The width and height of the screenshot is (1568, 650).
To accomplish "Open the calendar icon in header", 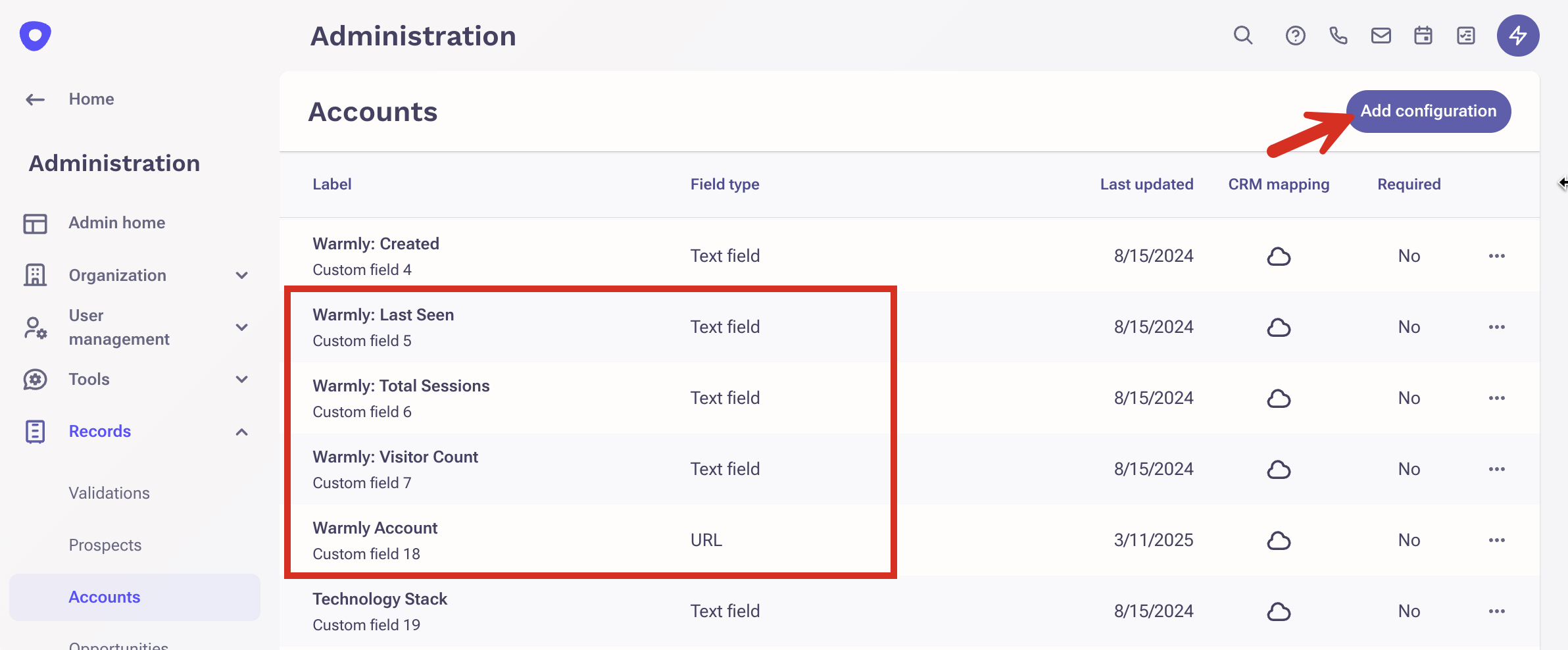I will click(1423, 36).
